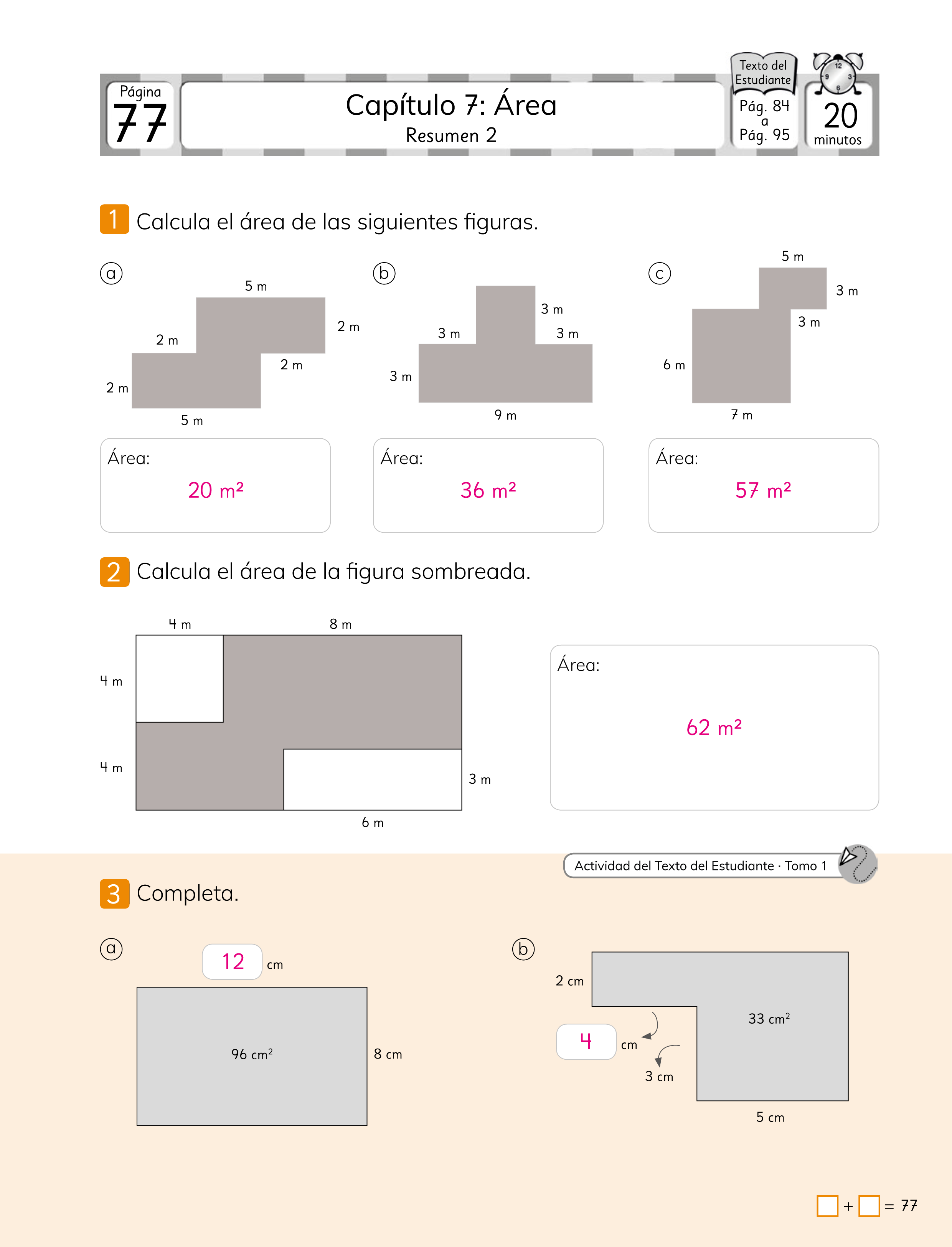Click the Área answer box showing 36 m²

[488, 485]
